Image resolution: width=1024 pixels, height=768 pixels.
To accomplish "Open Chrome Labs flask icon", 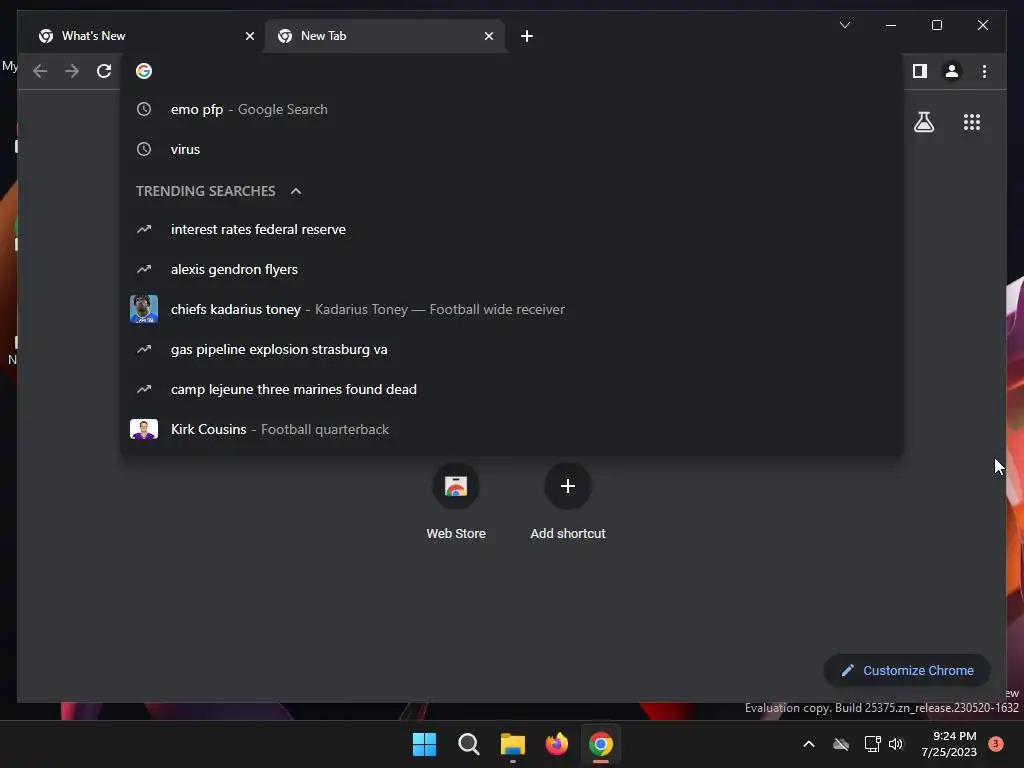I will pos(923,122).
